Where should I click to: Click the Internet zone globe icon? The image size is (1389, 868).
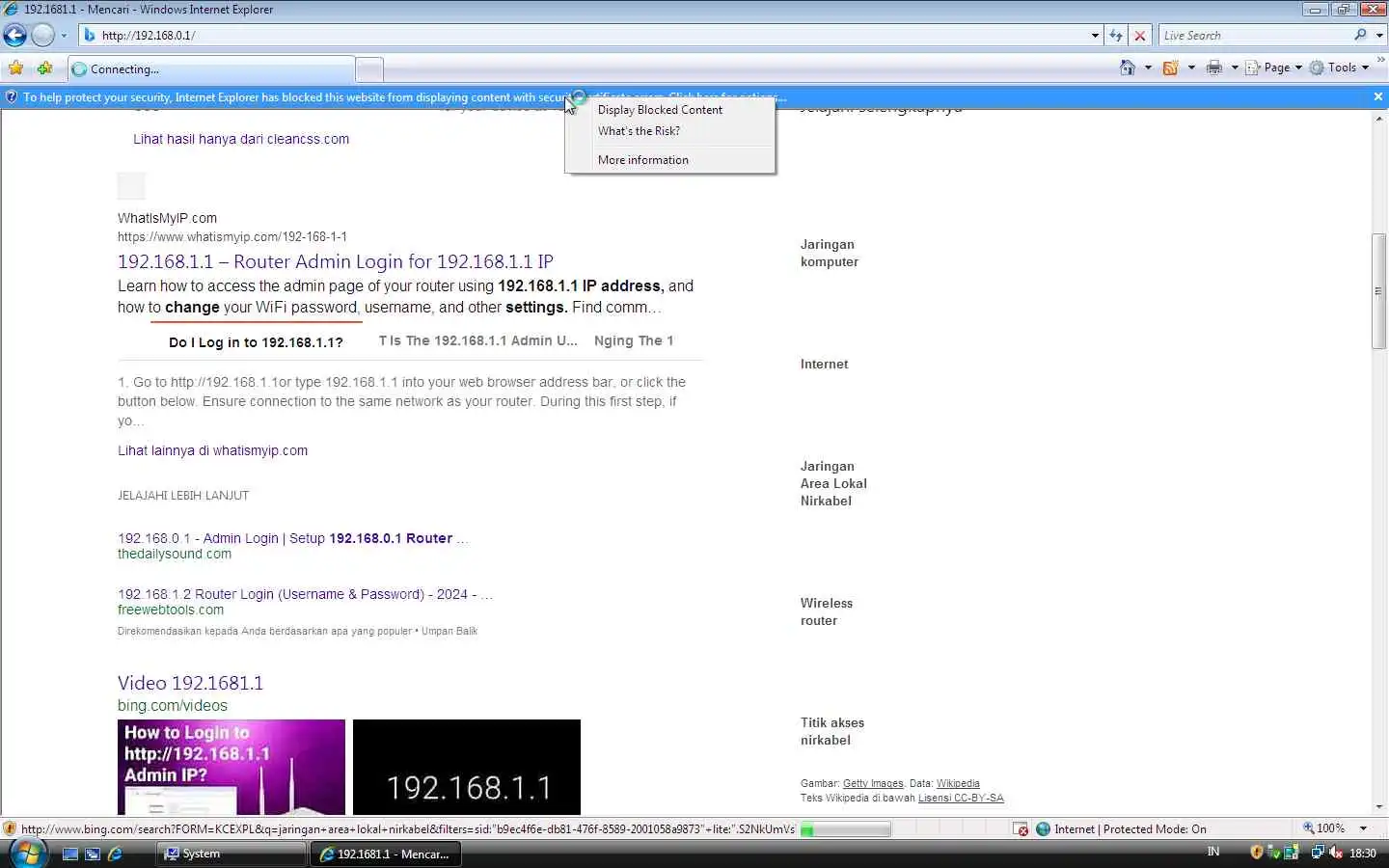pyautogui.click(x=1043, y=828)
